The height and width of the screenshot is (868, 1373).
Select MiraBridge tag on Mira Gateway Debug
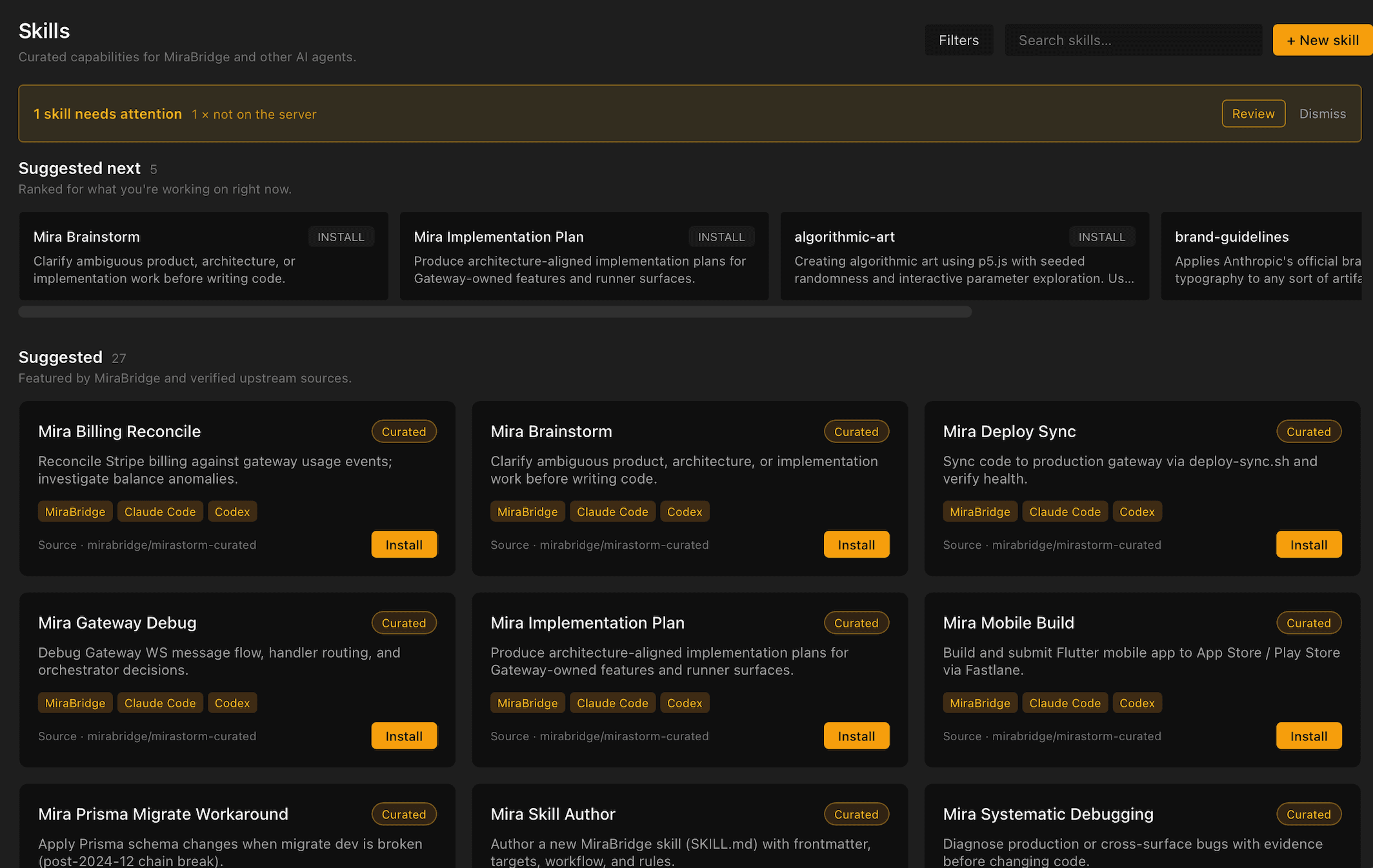click(75, 703)
